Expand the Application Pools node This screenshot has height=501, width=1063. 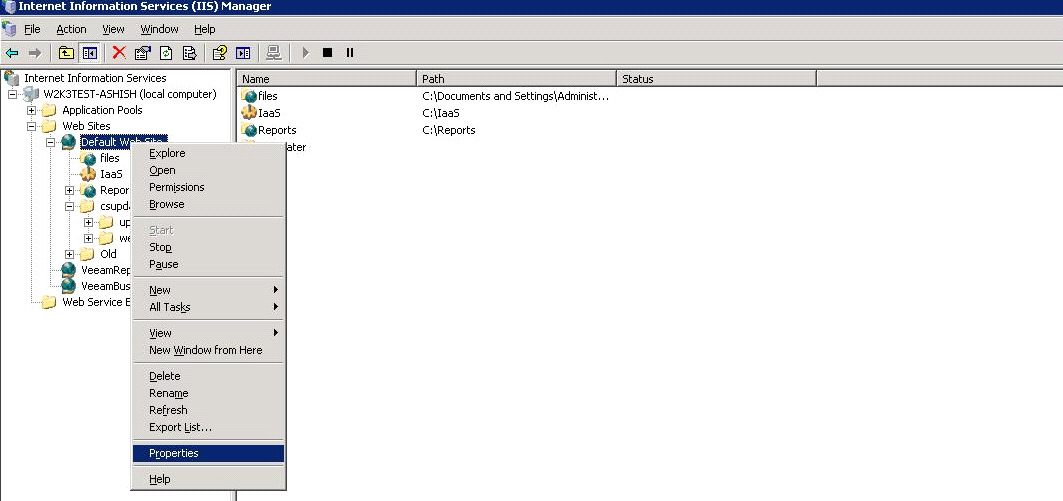click(31, 110)
